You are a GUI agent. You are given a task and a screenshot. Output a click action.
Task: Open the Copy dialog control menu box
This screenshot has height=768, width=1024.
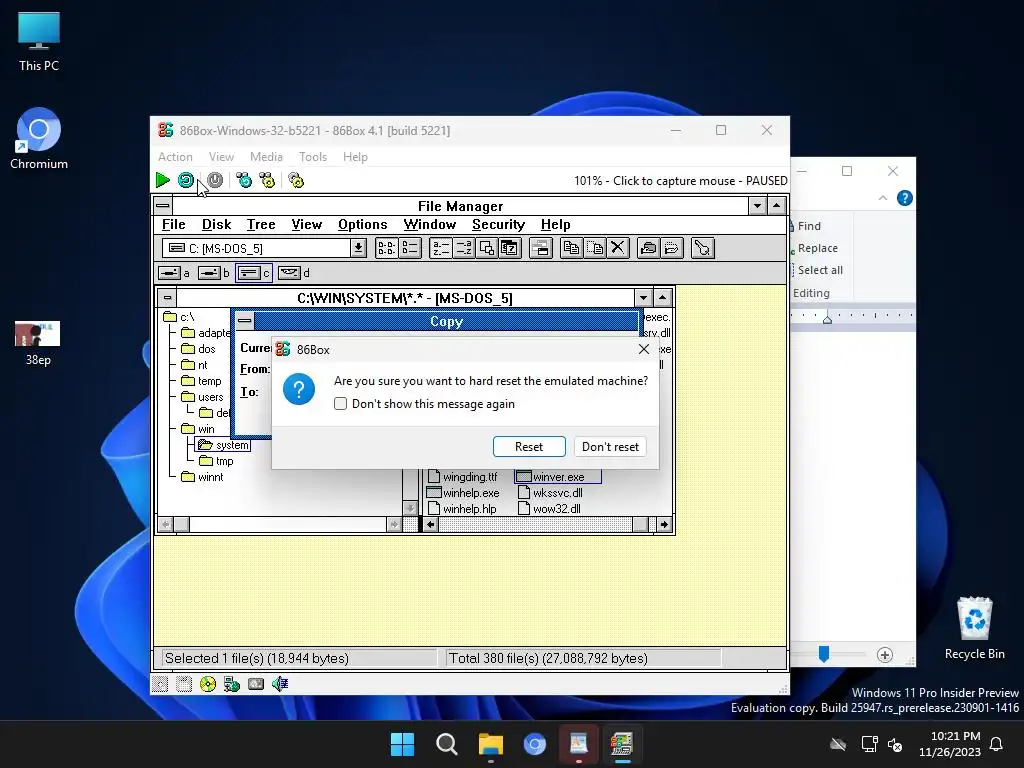coord(244,321)
